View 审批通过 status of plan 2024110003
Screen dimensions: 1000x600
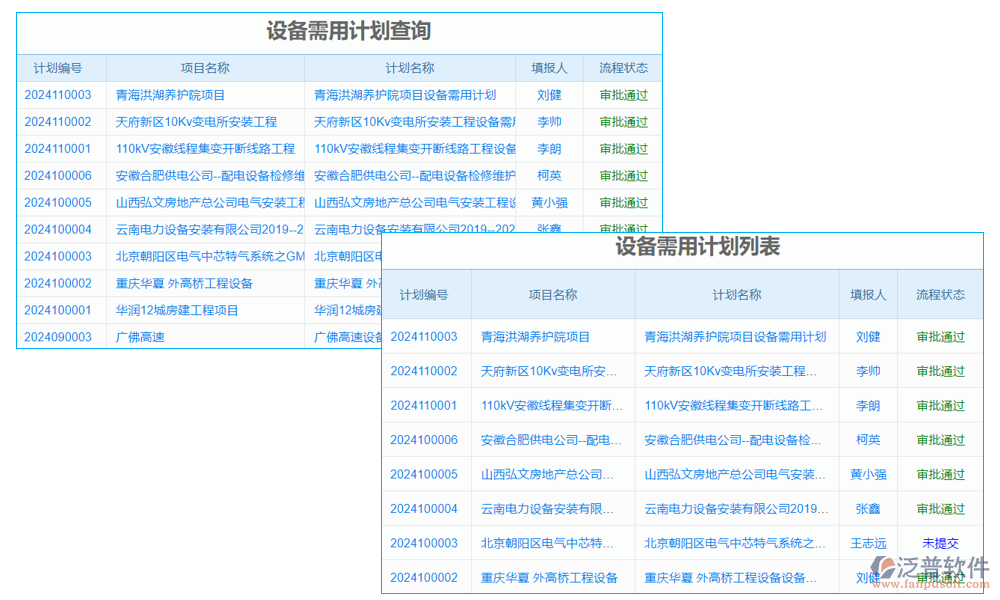pyautogui.click(x=624, y=95)
